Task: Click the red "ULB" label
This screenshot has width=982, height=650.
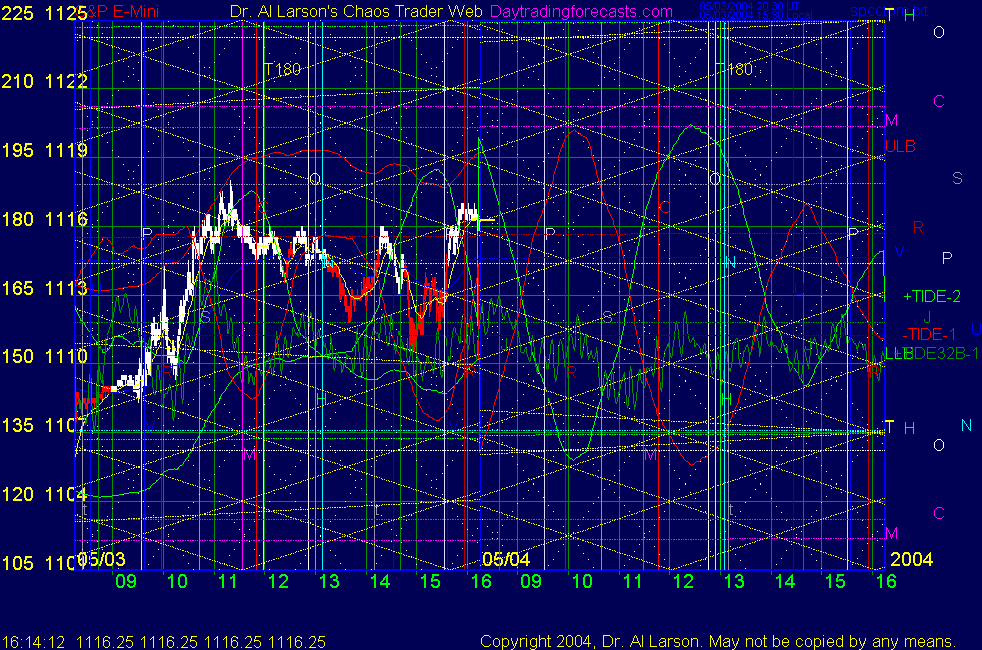Action: pyautogui.click(x=900, y=147)
